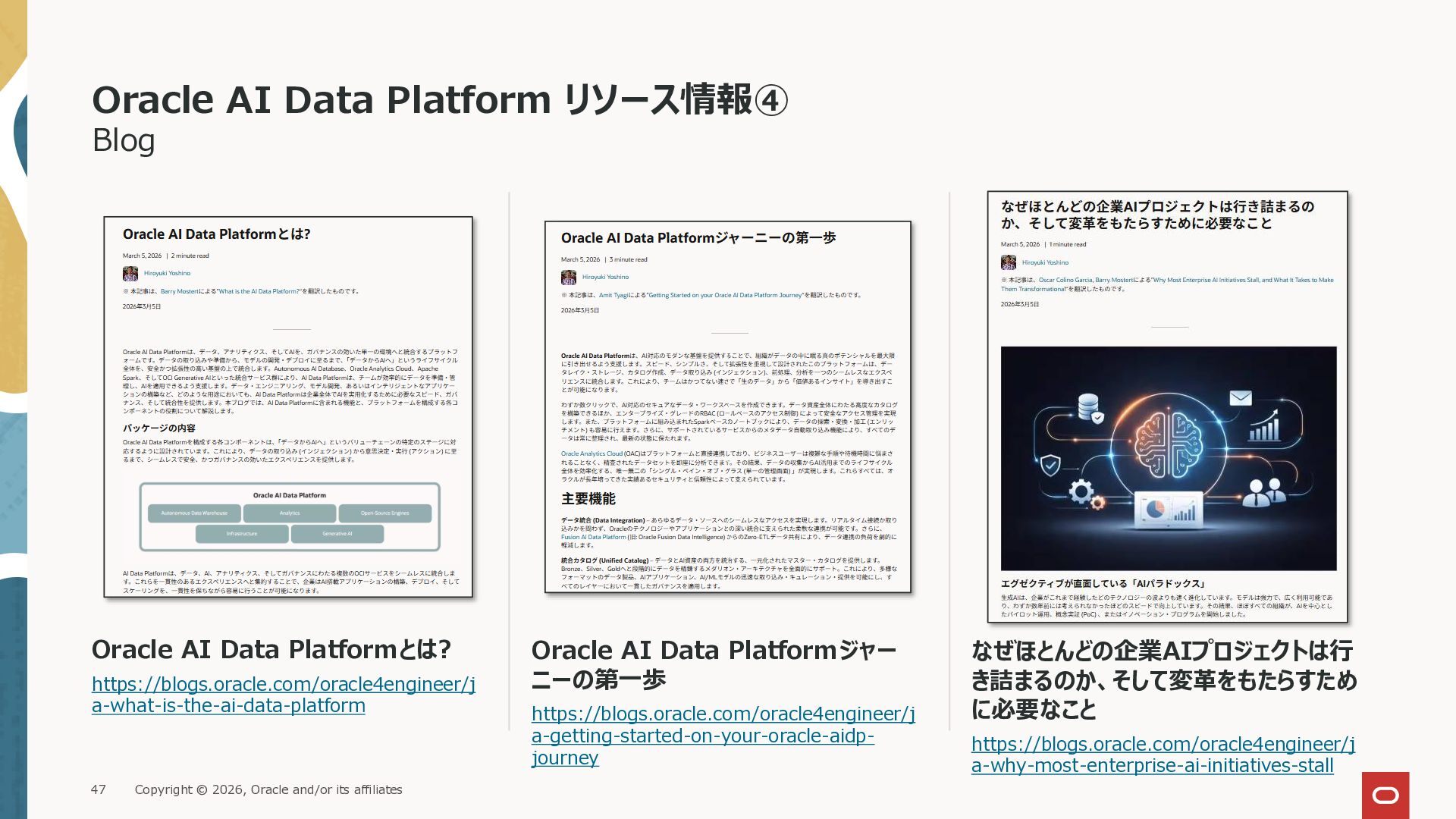
Task: Click the slide page number 47
Action: [x=99, y=789]
